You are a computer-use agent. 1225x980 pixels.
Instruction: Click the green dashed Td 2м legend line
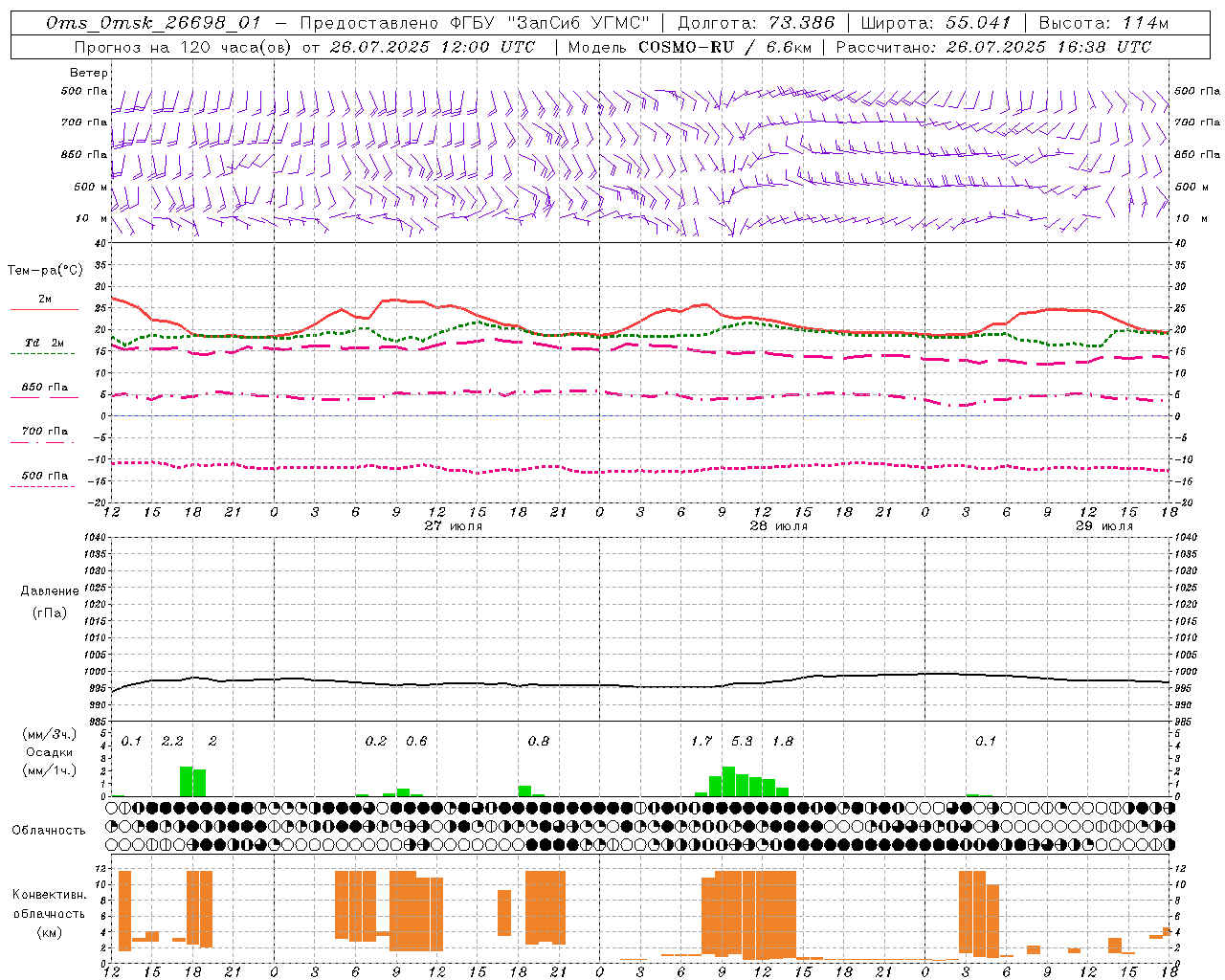(42, 354)
